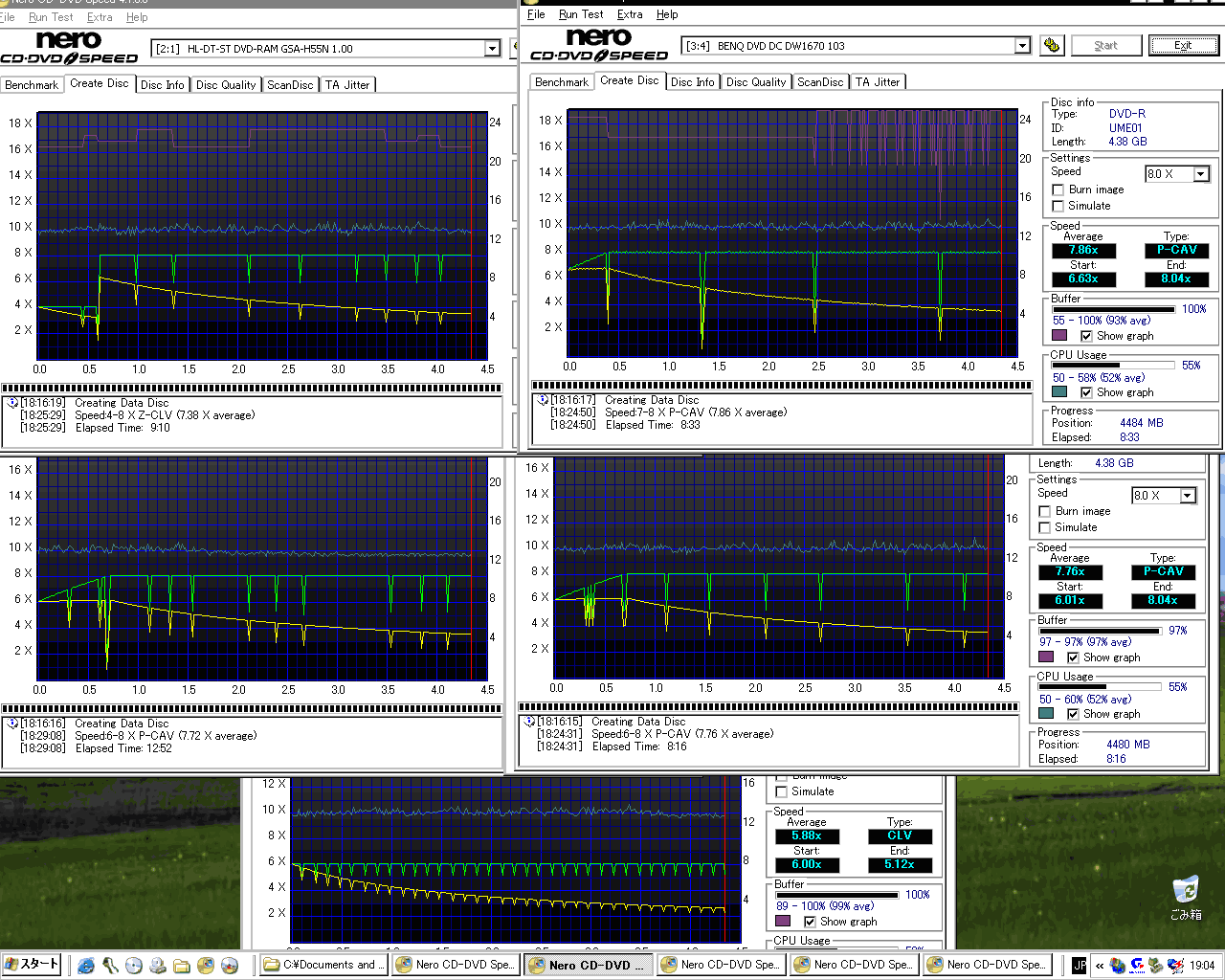The height and width of the screenshot is (980, 1225).
Task: Click the teal CPU swatch in the 7.76x average window
Action: tap(1046, 714)
